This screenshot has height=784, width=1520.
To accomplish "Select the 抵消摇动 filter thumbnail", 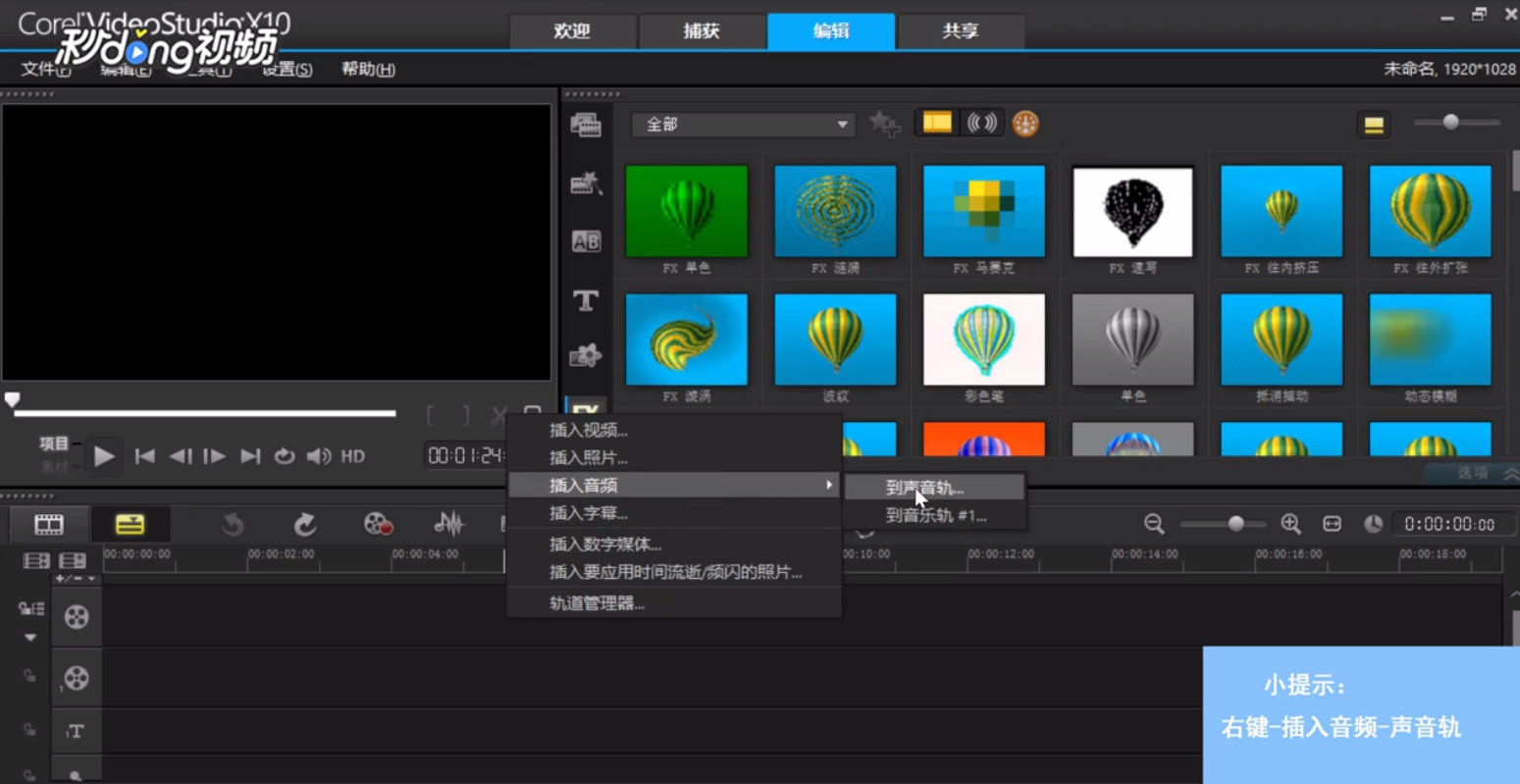I will click(x=1282, y=340).
